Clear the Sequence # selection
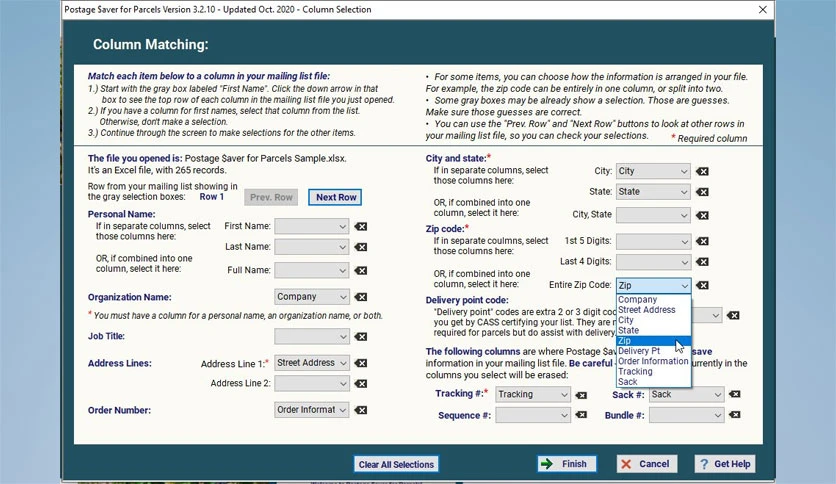This screenshot has height=484, width=836. (x=581, y=415)
